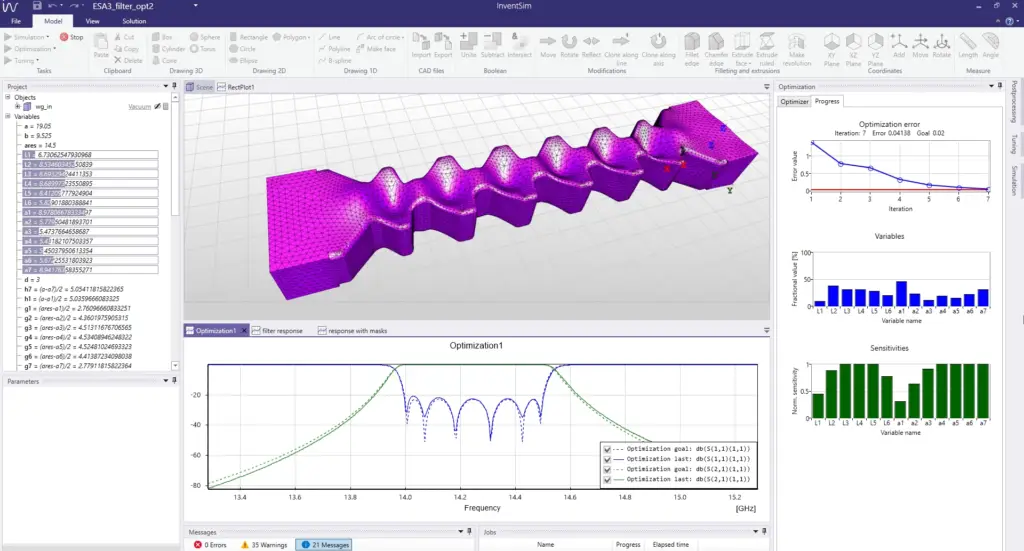
Task: Click the Vacuum material link
Action: (x=140, y=106)
